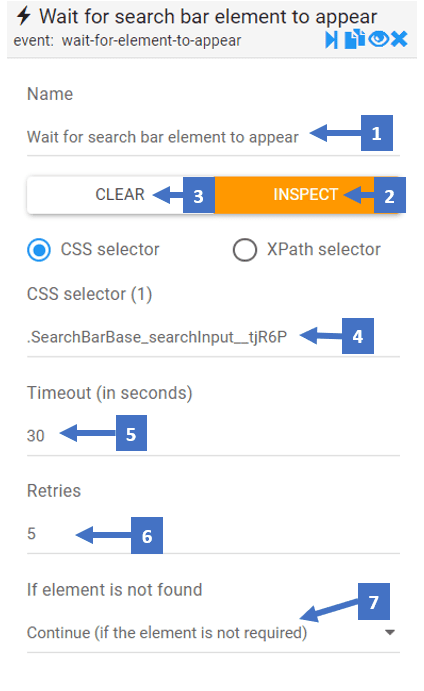Screen dimensions: 424x691
Task: Click the number 4 annotation badge
Action: point(357,336)
